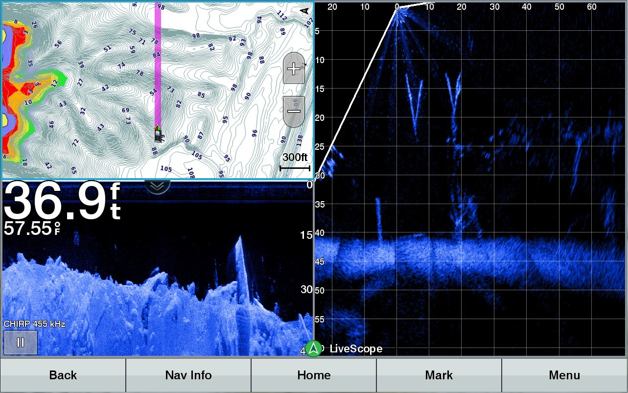628x393 pixels.
Task: Tap the north-up arrow indicator on chart
Action: [x=306, y=10]
